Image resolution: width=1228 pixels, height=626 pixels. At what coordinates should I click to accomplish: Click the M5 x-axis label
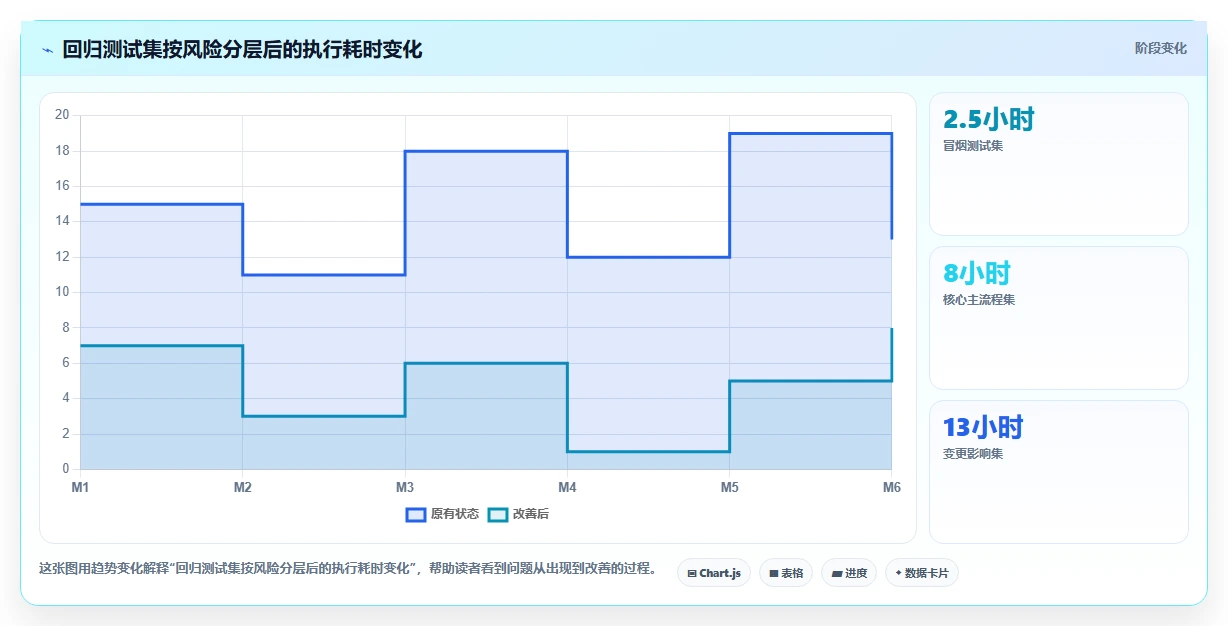tap(730, 487)
